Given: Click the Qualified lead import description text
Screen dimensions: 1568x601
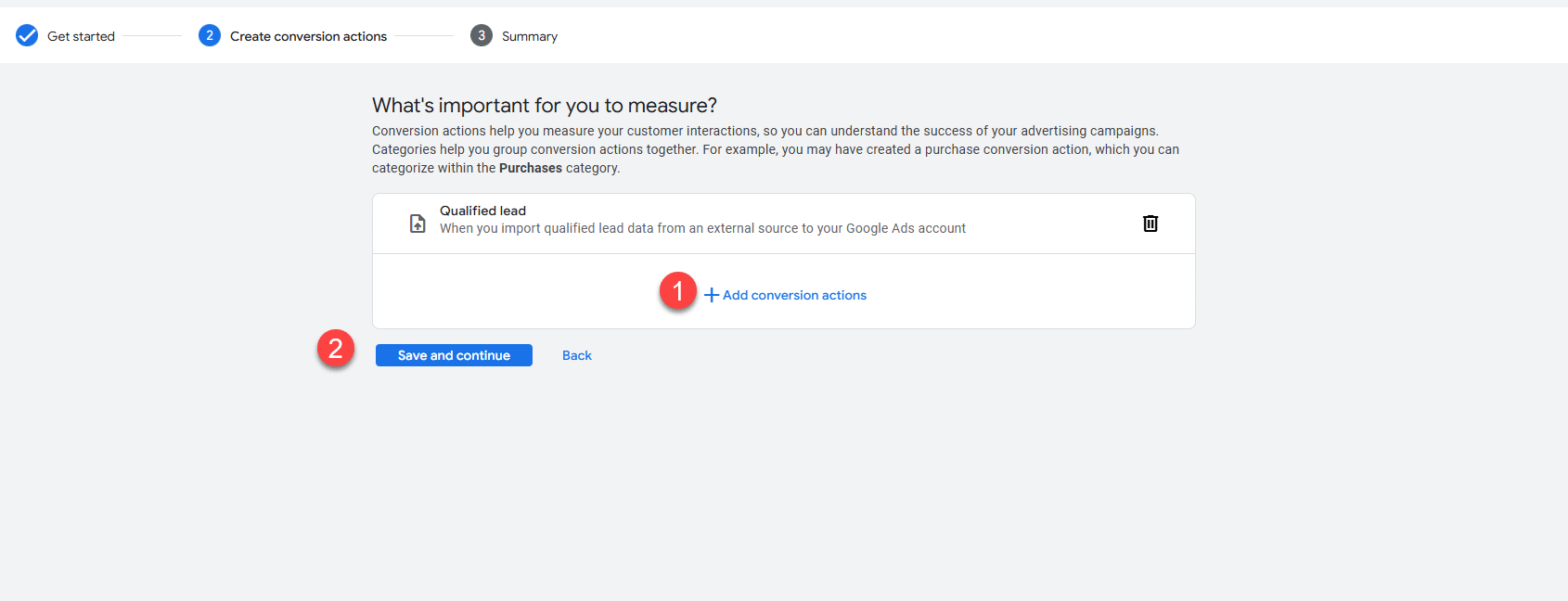Looking at the screenshot, I should pos(702,228).
